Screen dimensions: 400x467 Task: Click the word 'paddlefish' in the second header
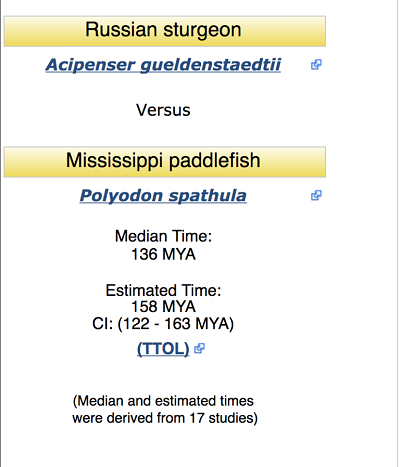click(x=214, y=161)
